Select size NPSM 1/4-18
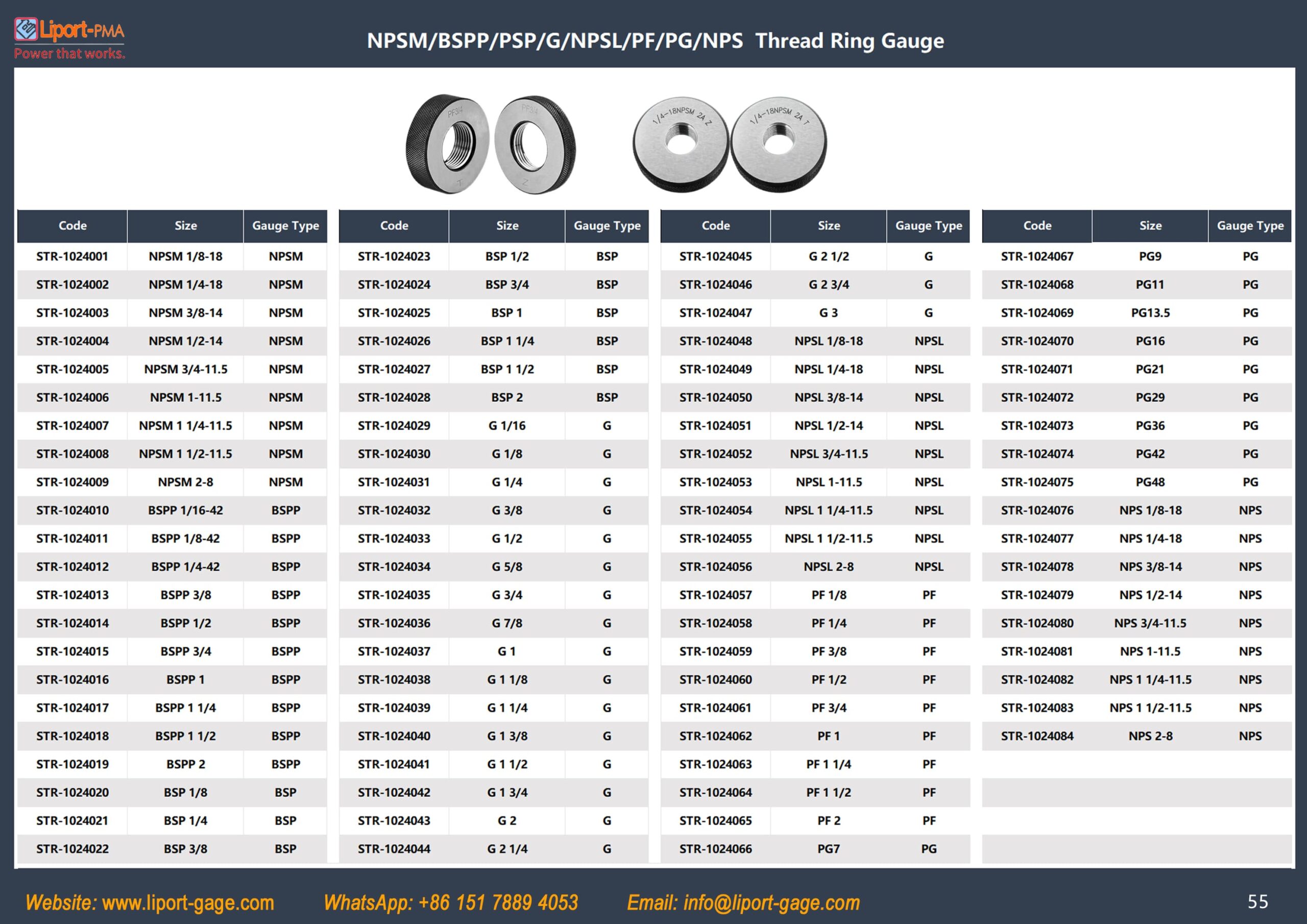 [185, 285]
